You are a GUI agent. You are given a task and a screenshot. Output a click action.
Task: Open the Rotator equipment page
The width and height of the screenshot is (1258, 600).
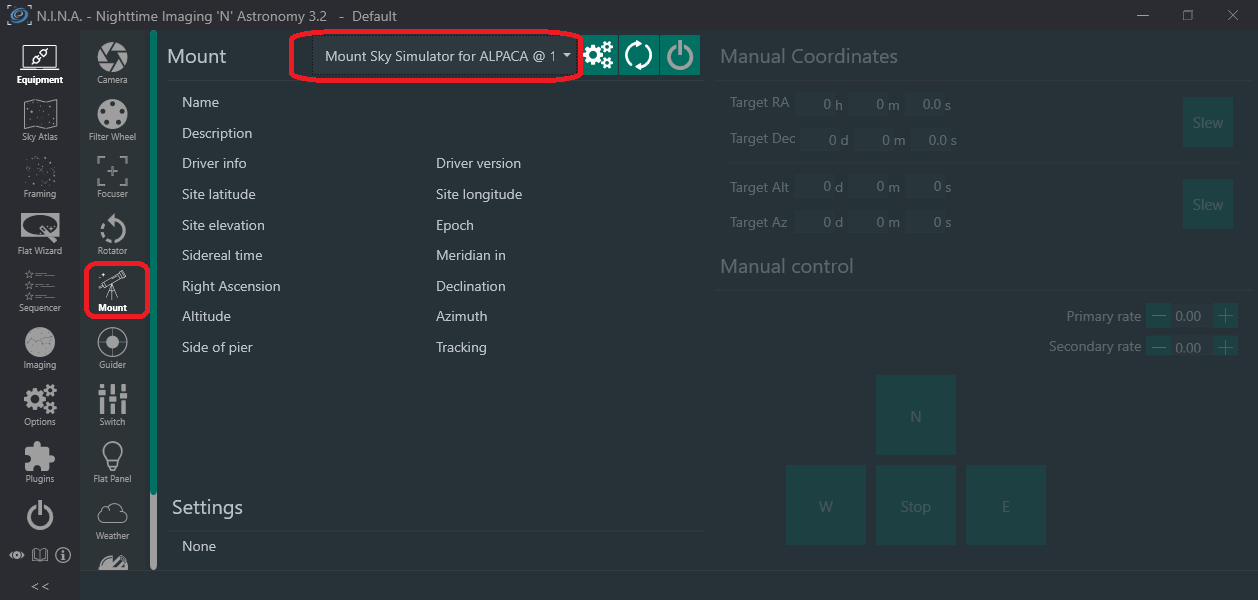tap(112, 235)
